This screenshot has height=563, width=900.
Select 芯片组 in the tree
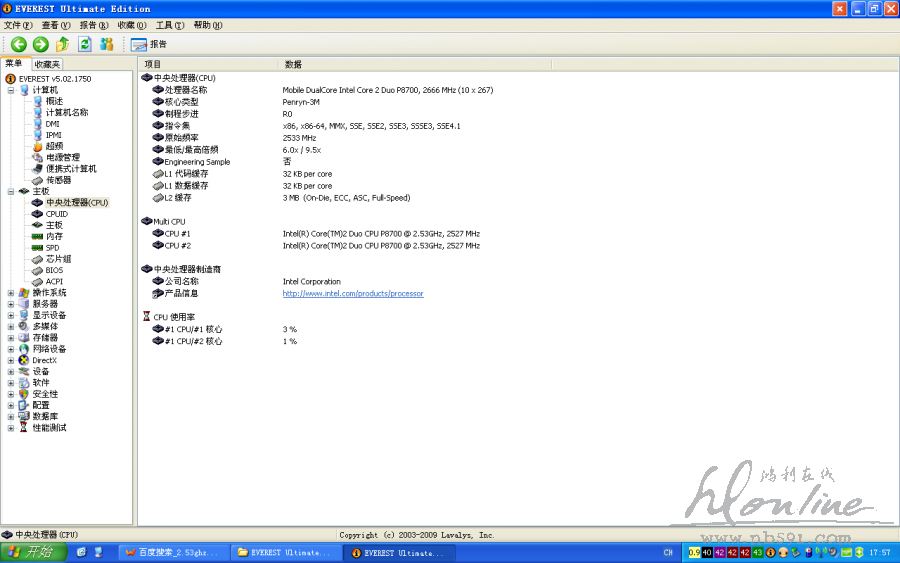[x=59, y=259]
